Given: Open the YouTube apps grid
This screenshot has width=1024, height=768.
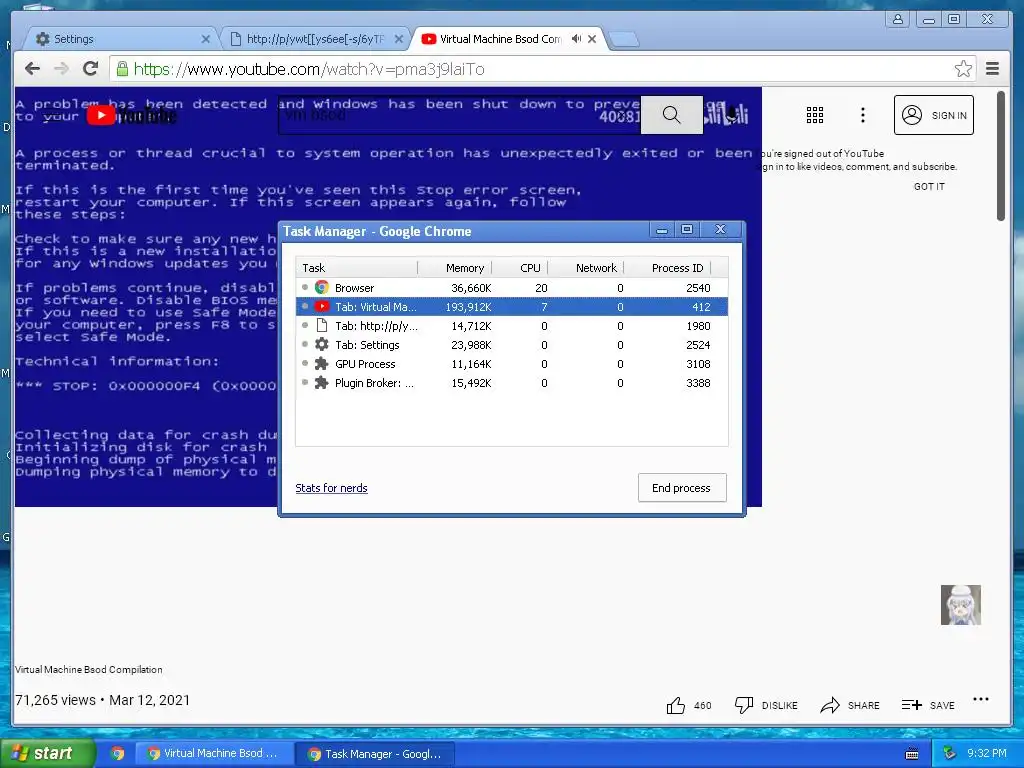Looking at the screenshot, I should click(x=814, y=115).
